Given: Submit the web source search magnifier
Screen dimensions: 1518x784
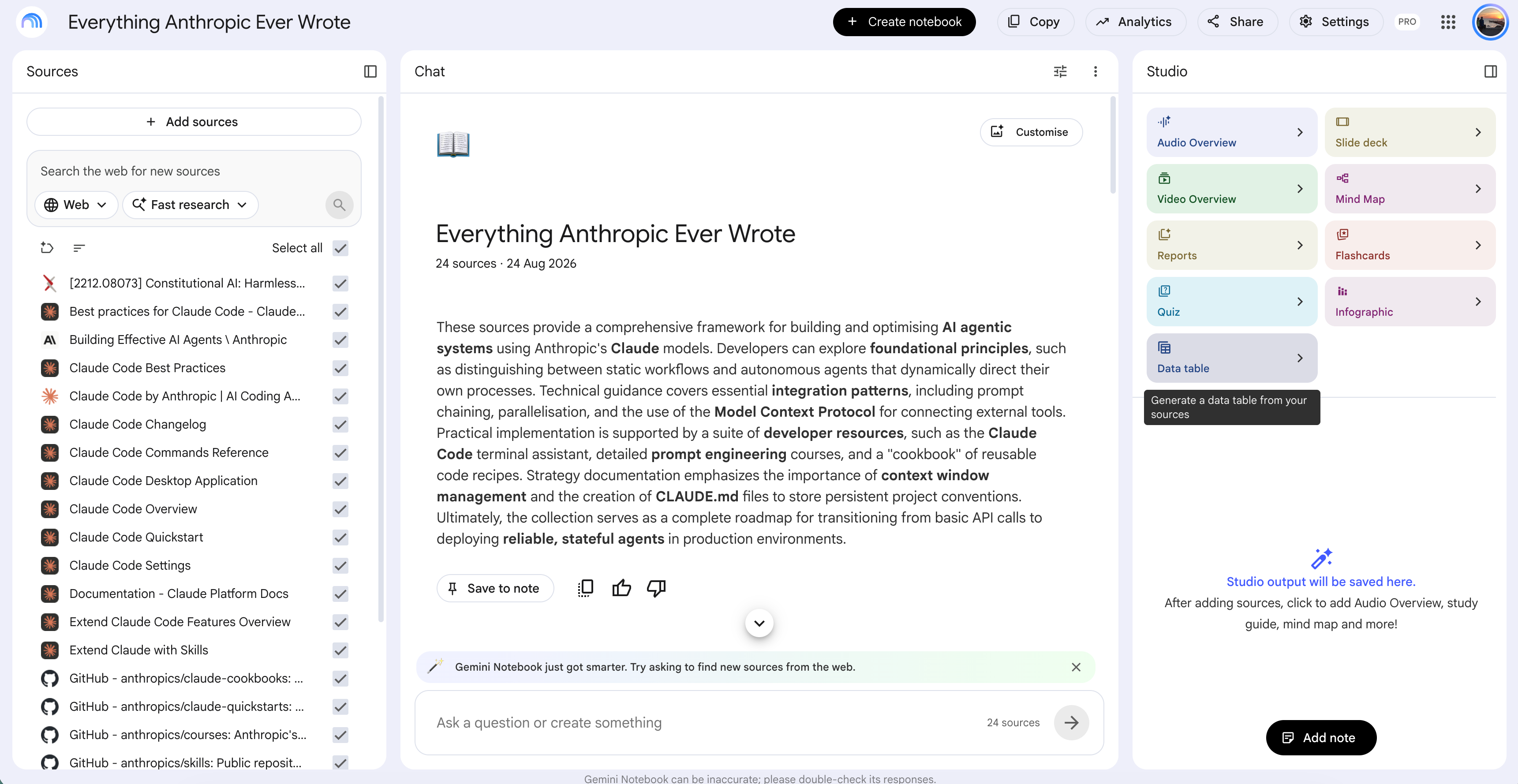Looking at the screenshot, I should tap(340, 205).
